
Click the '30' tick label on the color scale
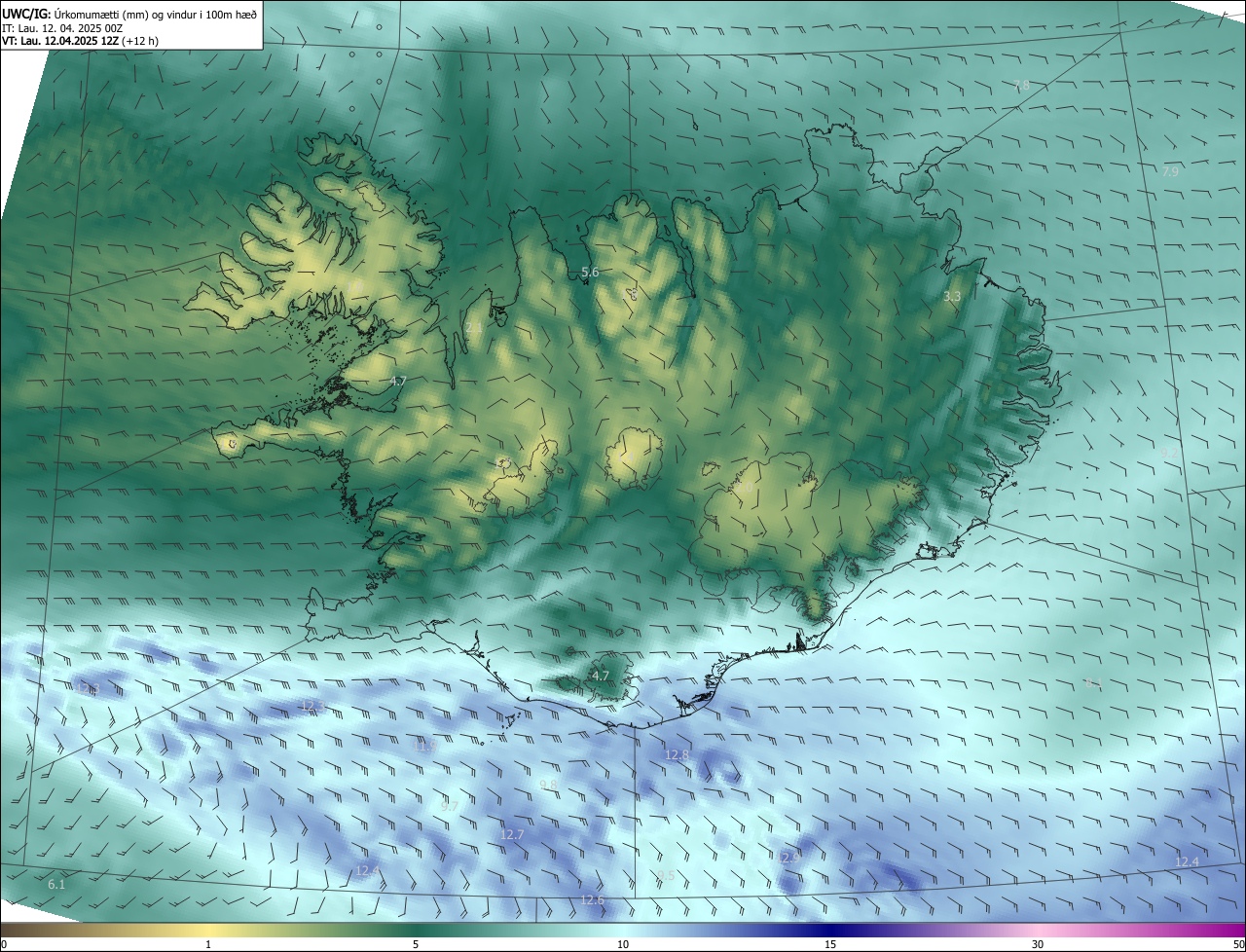[x=1038, y=945]
